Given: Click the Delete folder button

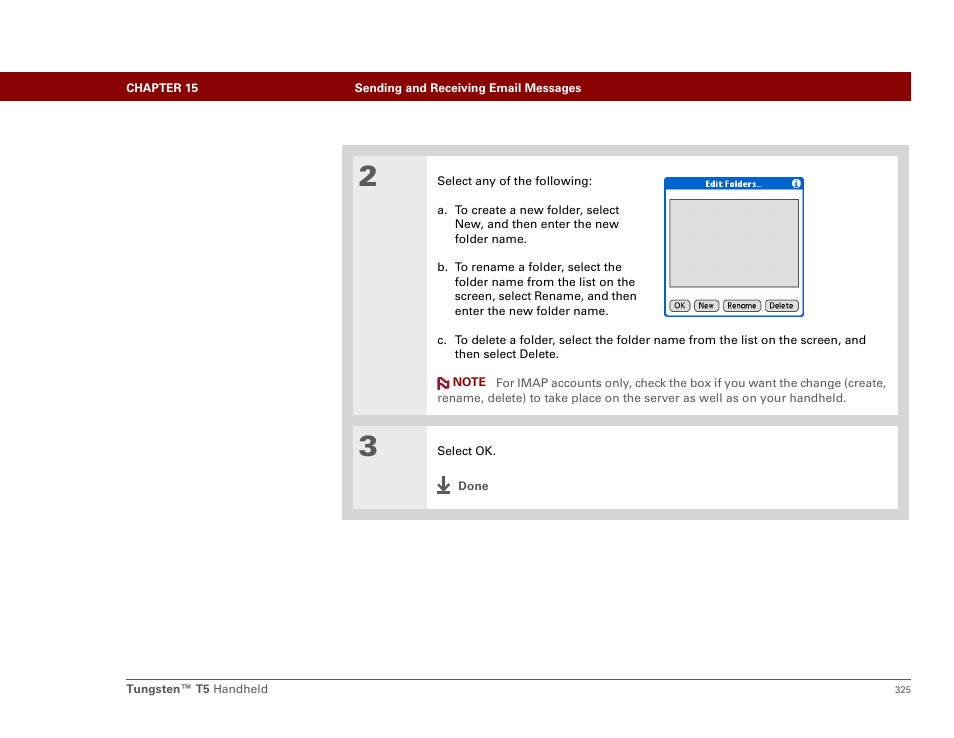Looking at the screenshot, I should pyautogui.click(x=781, y=305).
